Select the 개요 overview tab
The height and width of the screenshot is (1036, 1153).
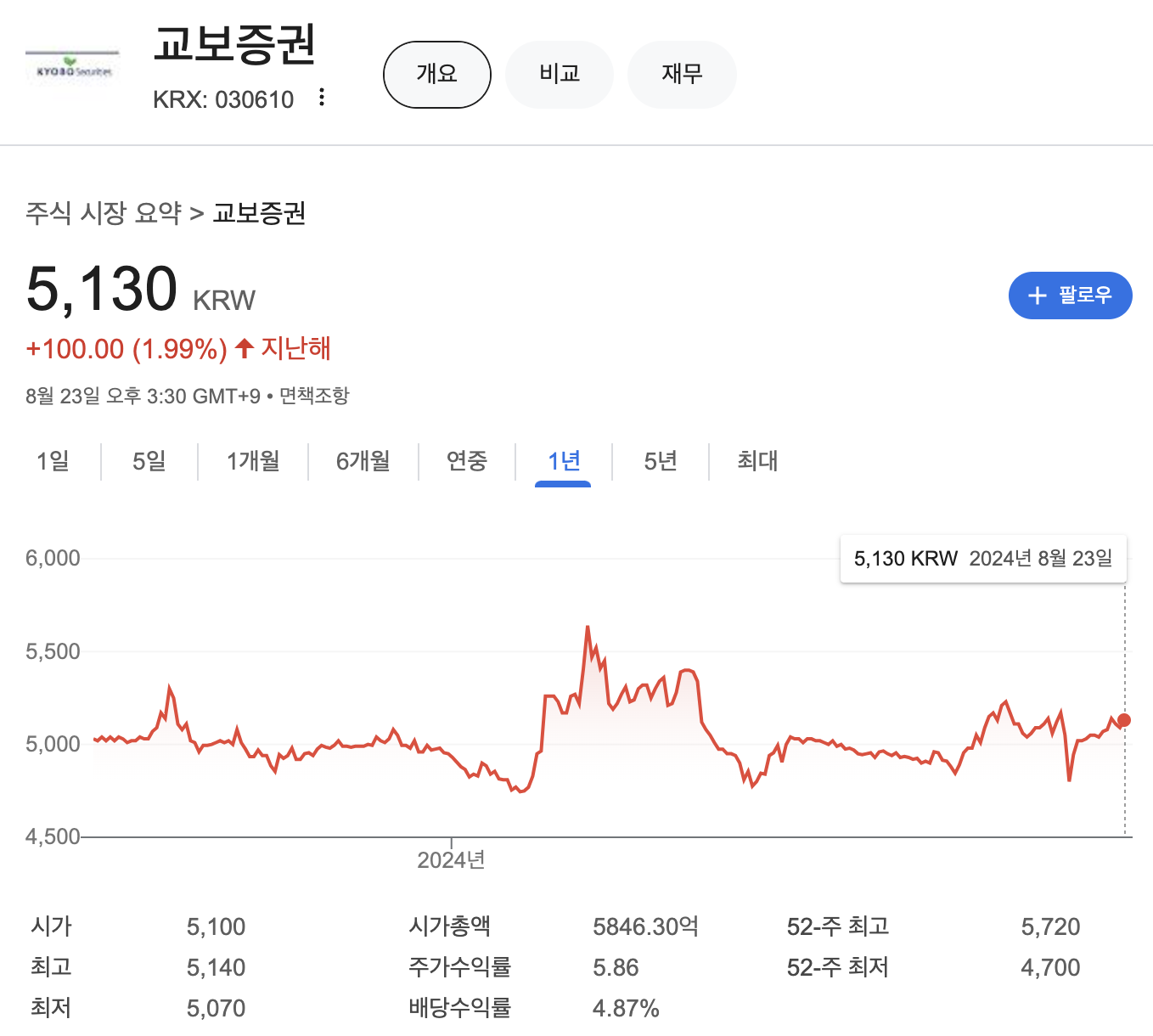pos(437,75)
